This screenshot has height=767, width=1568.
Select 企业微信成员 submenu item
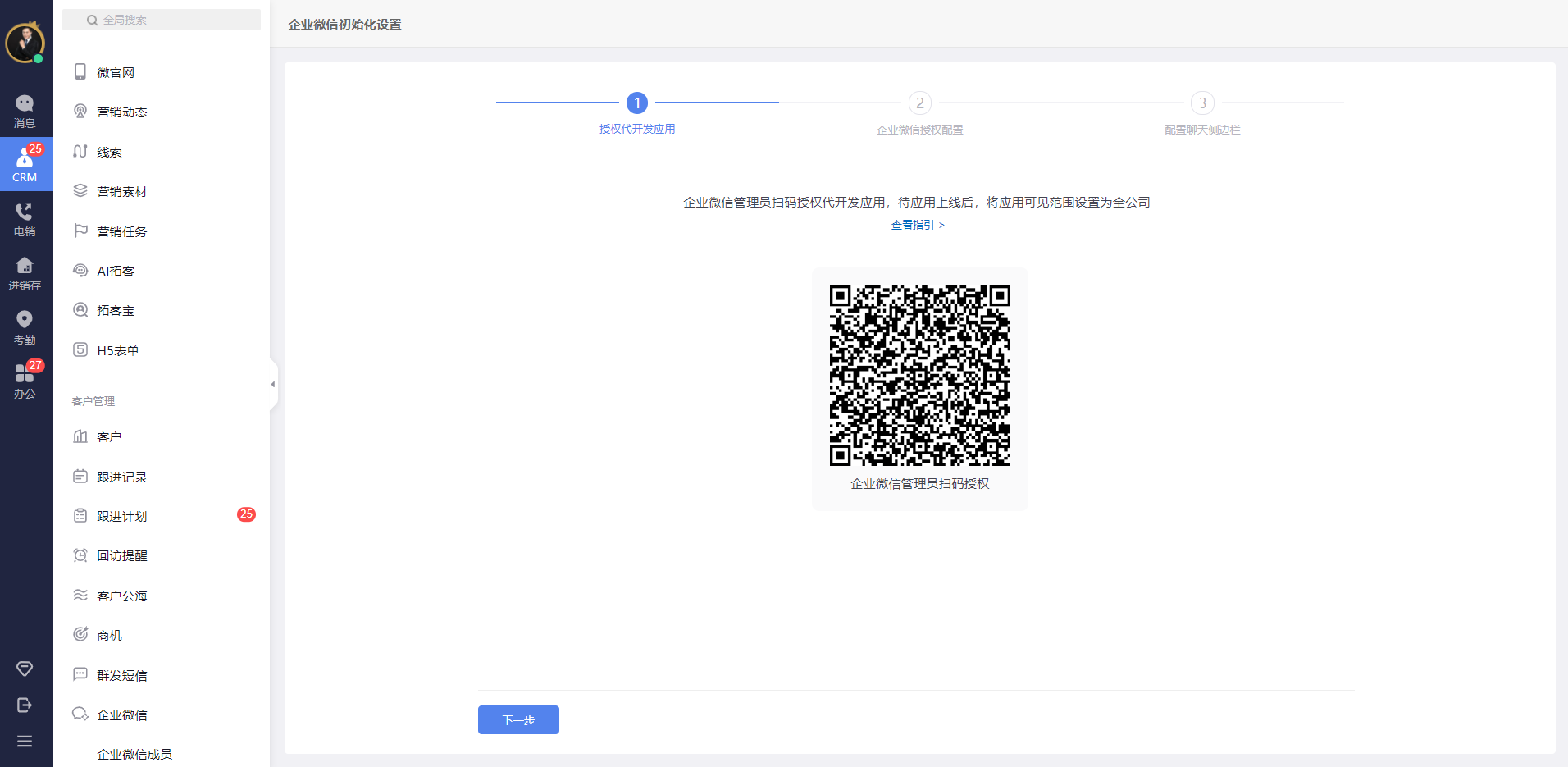click(x=134, y=754)
